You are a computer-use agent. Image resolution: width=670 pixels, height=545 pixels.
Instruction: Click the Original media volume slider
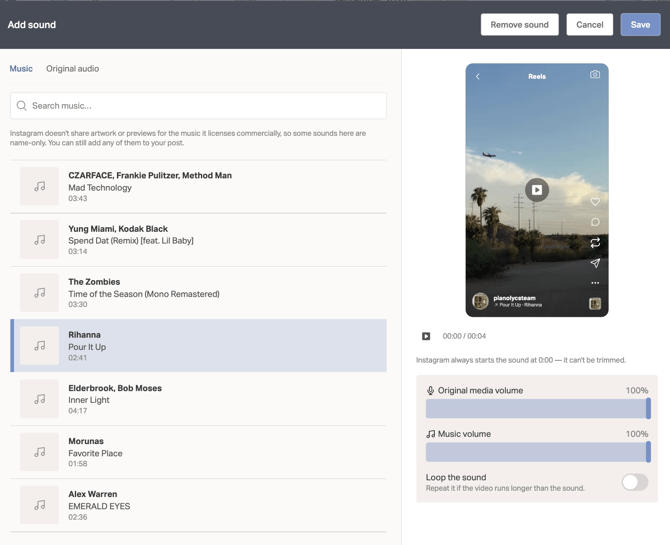click(x=538, y=409)
